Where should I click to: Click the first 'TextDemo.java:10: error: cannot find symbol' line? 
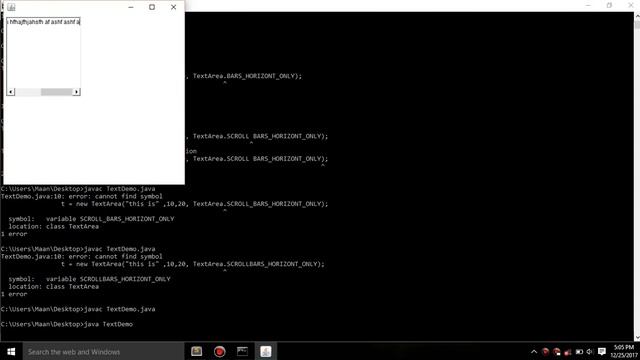[x=82, y=196]
